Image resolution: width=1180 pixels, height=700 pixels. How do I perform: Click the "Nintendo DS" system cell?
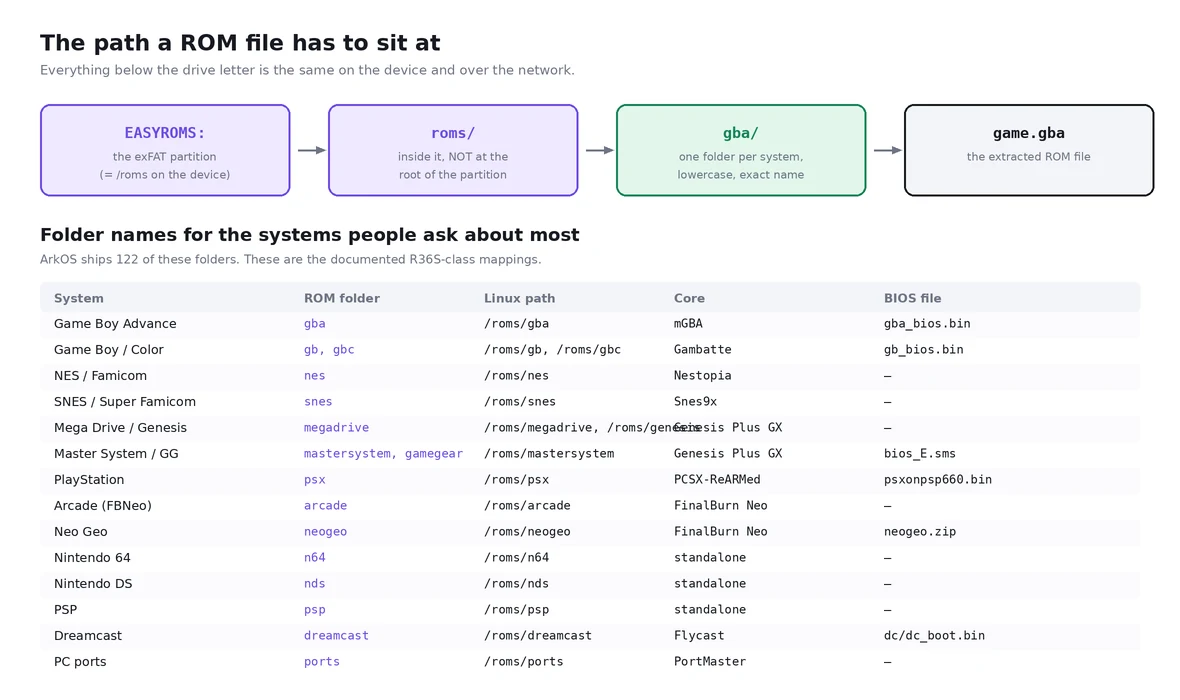coord(93,584)
